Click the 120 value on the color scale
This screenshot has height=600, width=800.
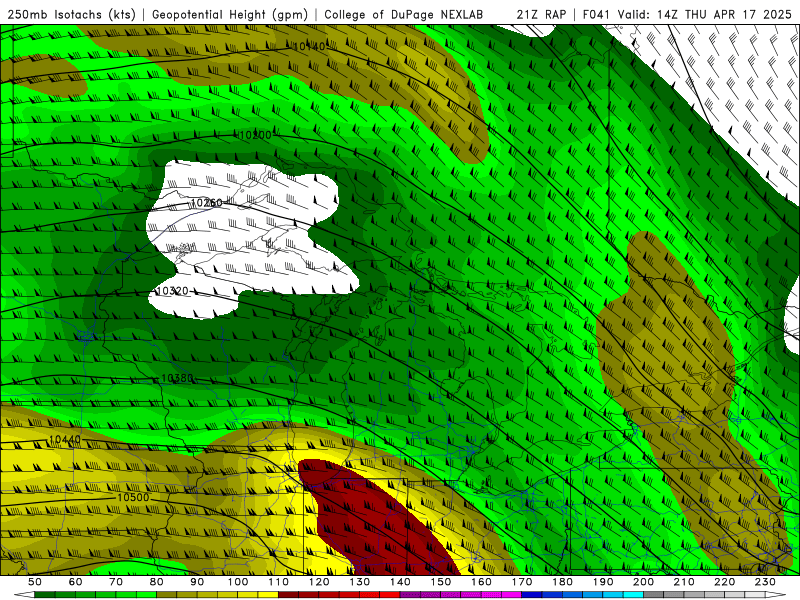pyautogui.click(x=319, y=582)
